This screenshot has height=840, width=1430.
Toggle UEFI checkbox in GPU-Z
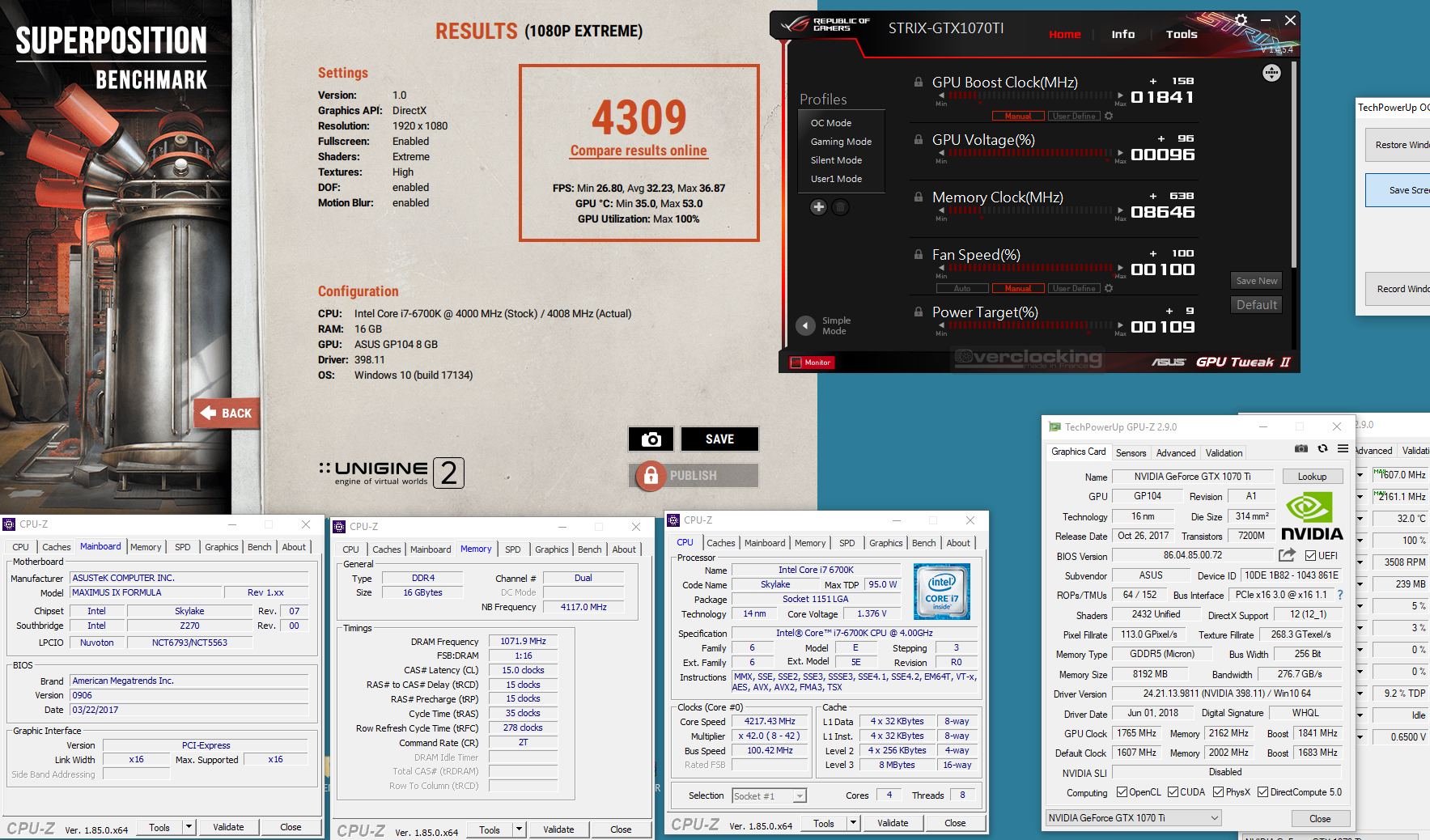(x=1311, y=555)
